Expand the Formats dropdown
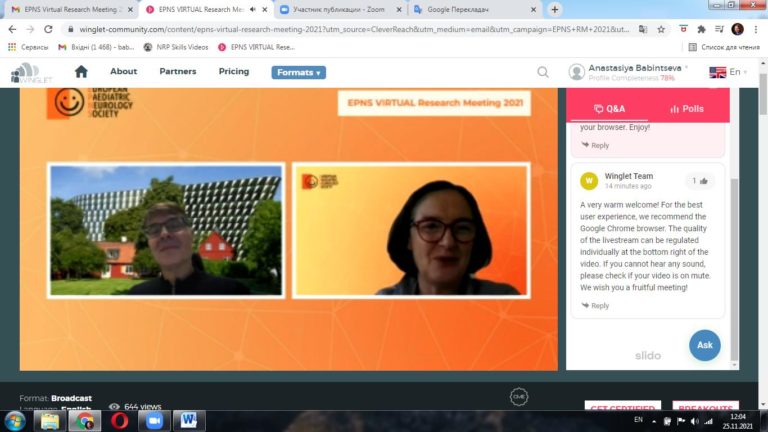The height and width of the screenshot is (432, 768). (x=298, y=72)
